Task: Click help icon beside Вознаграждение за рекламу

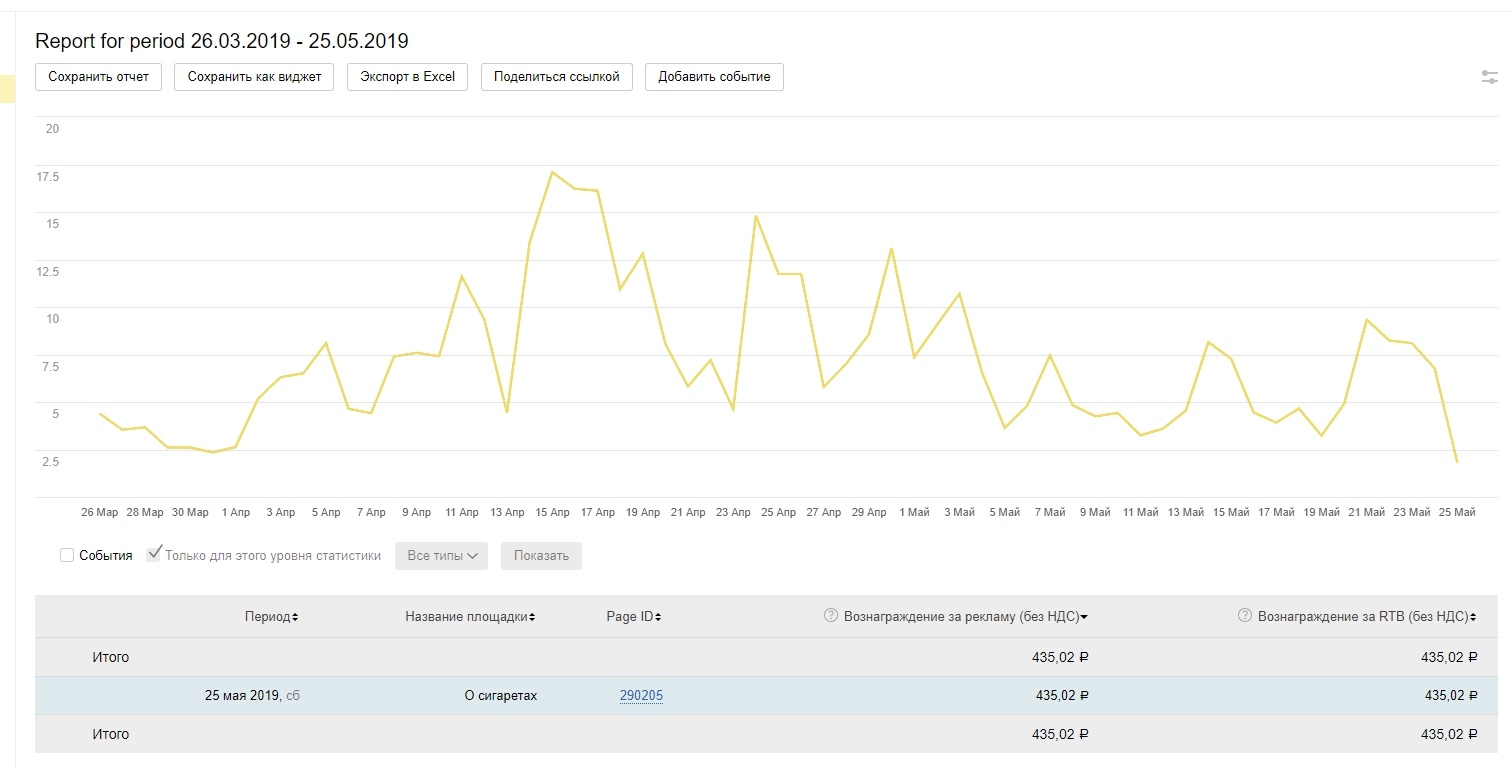Action: tap(830, 616)
